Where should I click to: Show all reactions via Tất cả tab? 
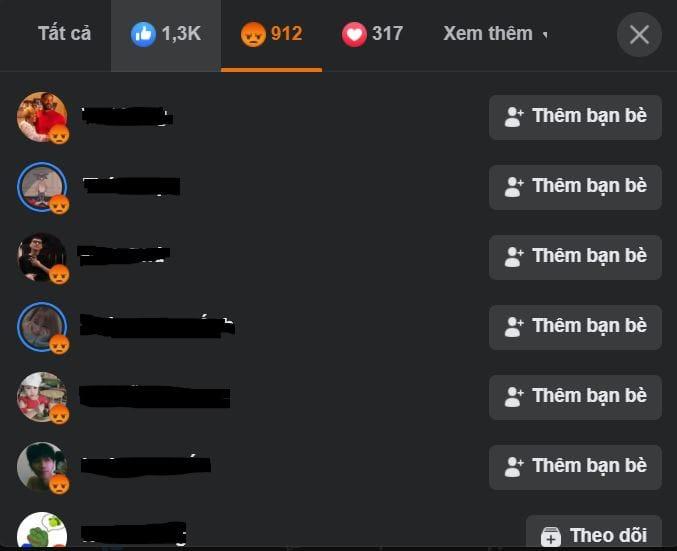(64, 35)
